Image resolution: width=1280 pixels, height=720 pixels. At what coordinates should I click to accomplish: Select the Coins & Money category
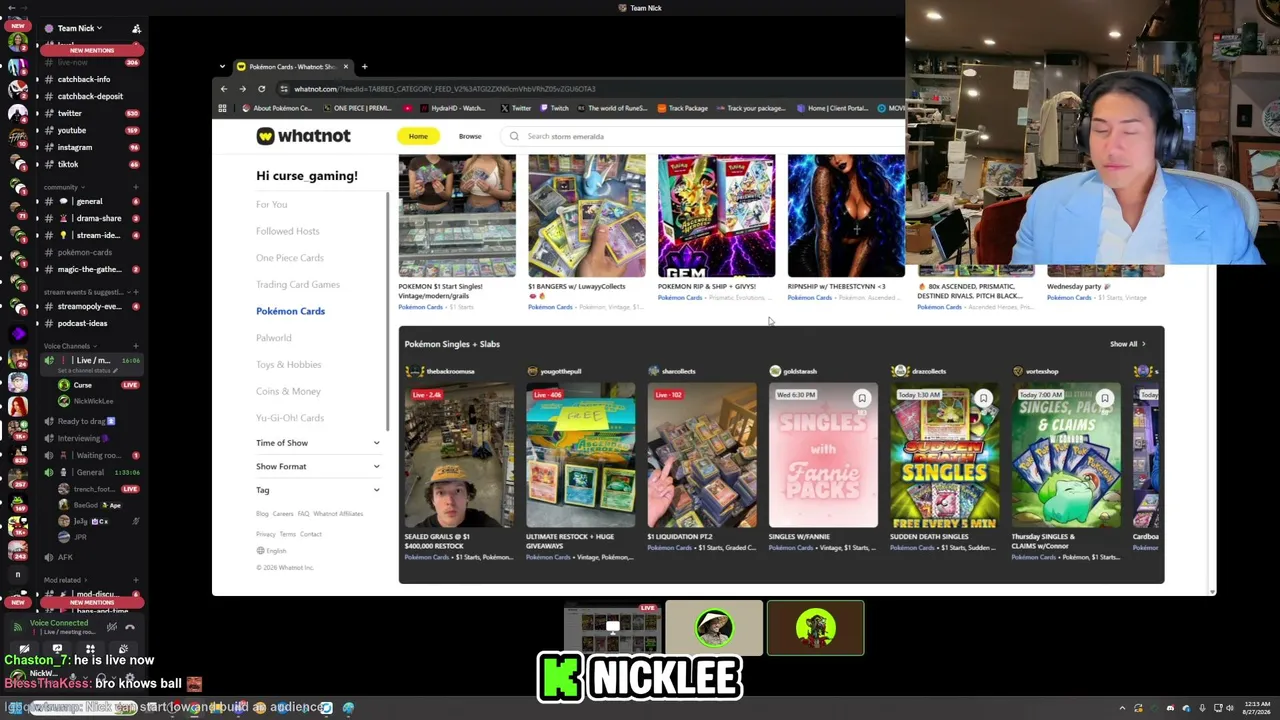point(288,391)
